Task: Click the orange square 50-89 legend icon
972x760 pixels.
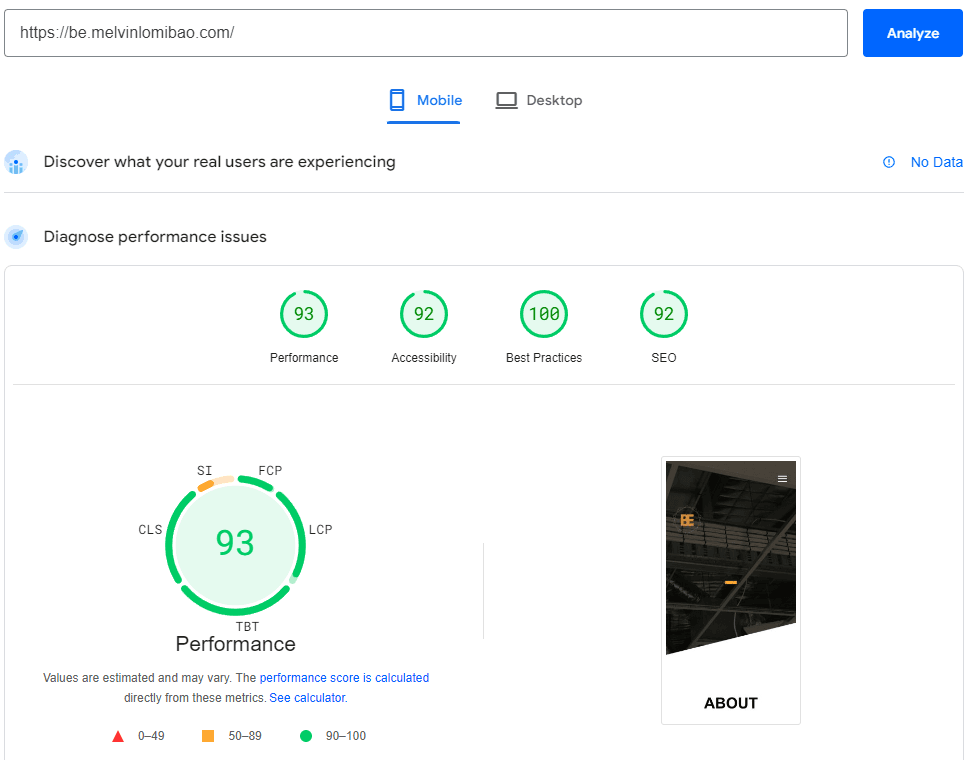Action: (208, 735)
